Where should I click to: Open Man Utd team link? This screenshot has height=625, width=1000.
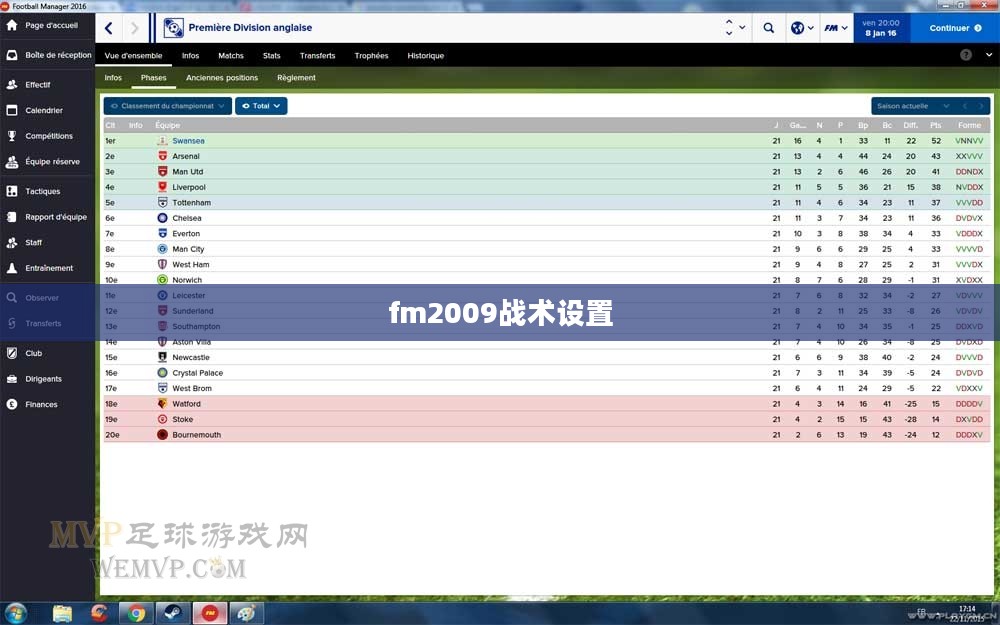(188, 172)
